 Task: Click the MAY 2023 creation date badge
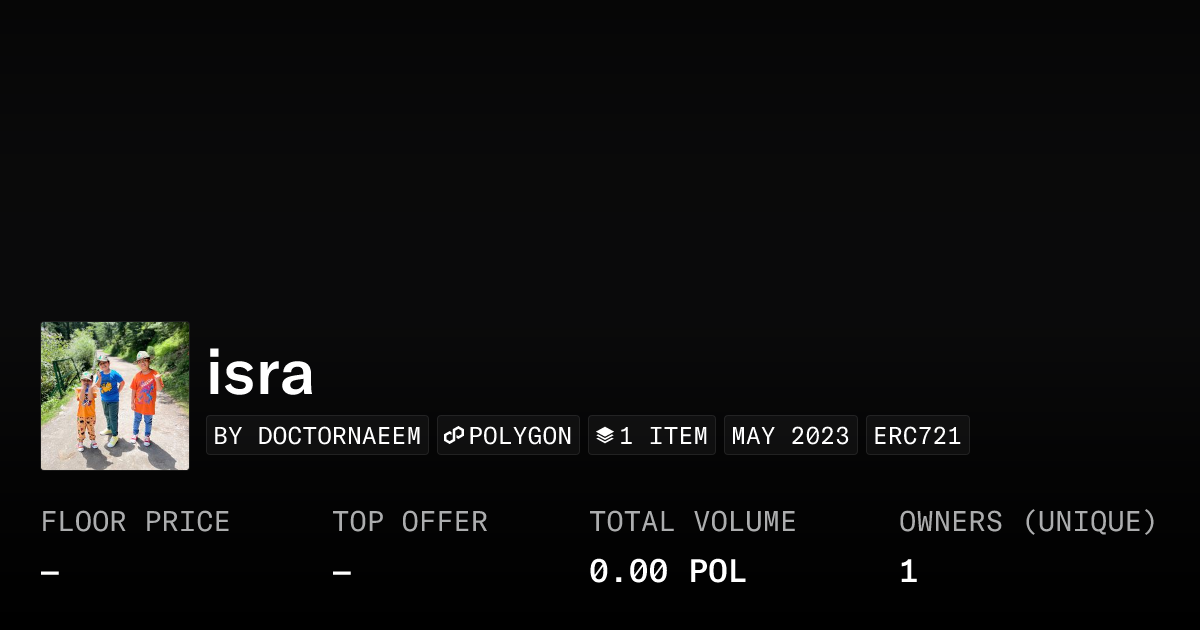(790, 436)
